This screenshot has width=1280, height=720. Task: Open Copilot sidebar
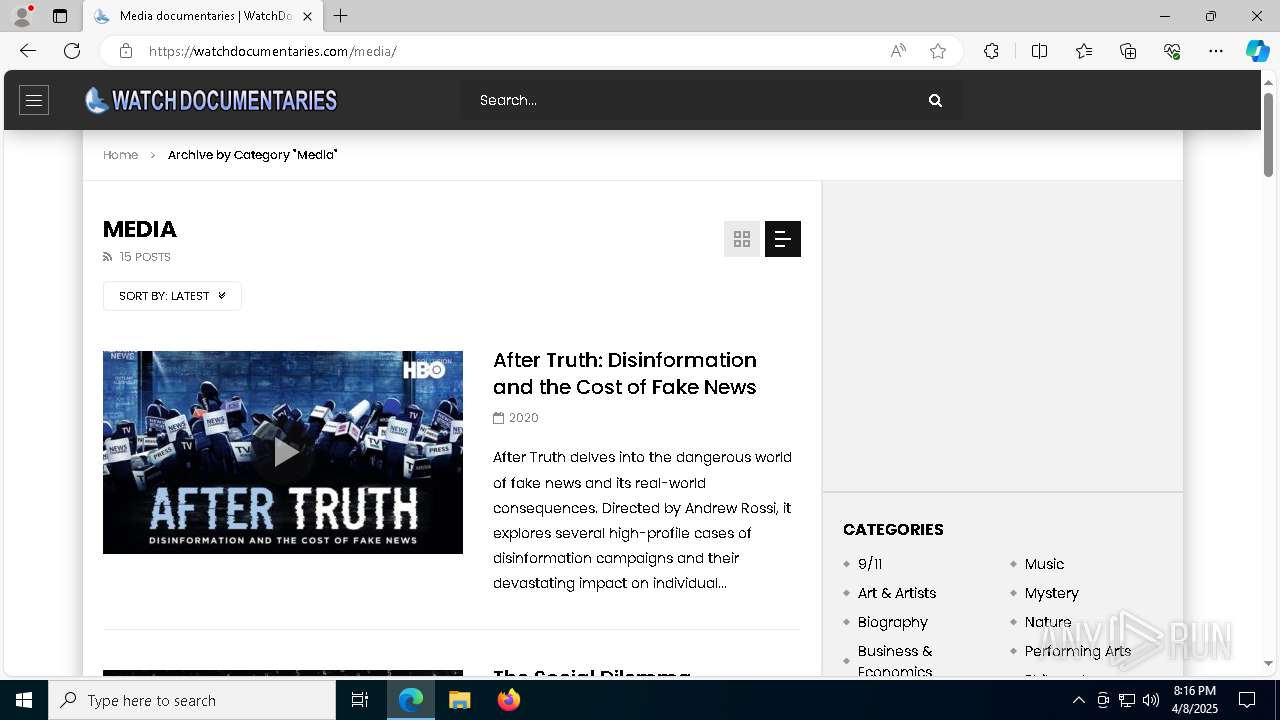(x=1257, y=51)
